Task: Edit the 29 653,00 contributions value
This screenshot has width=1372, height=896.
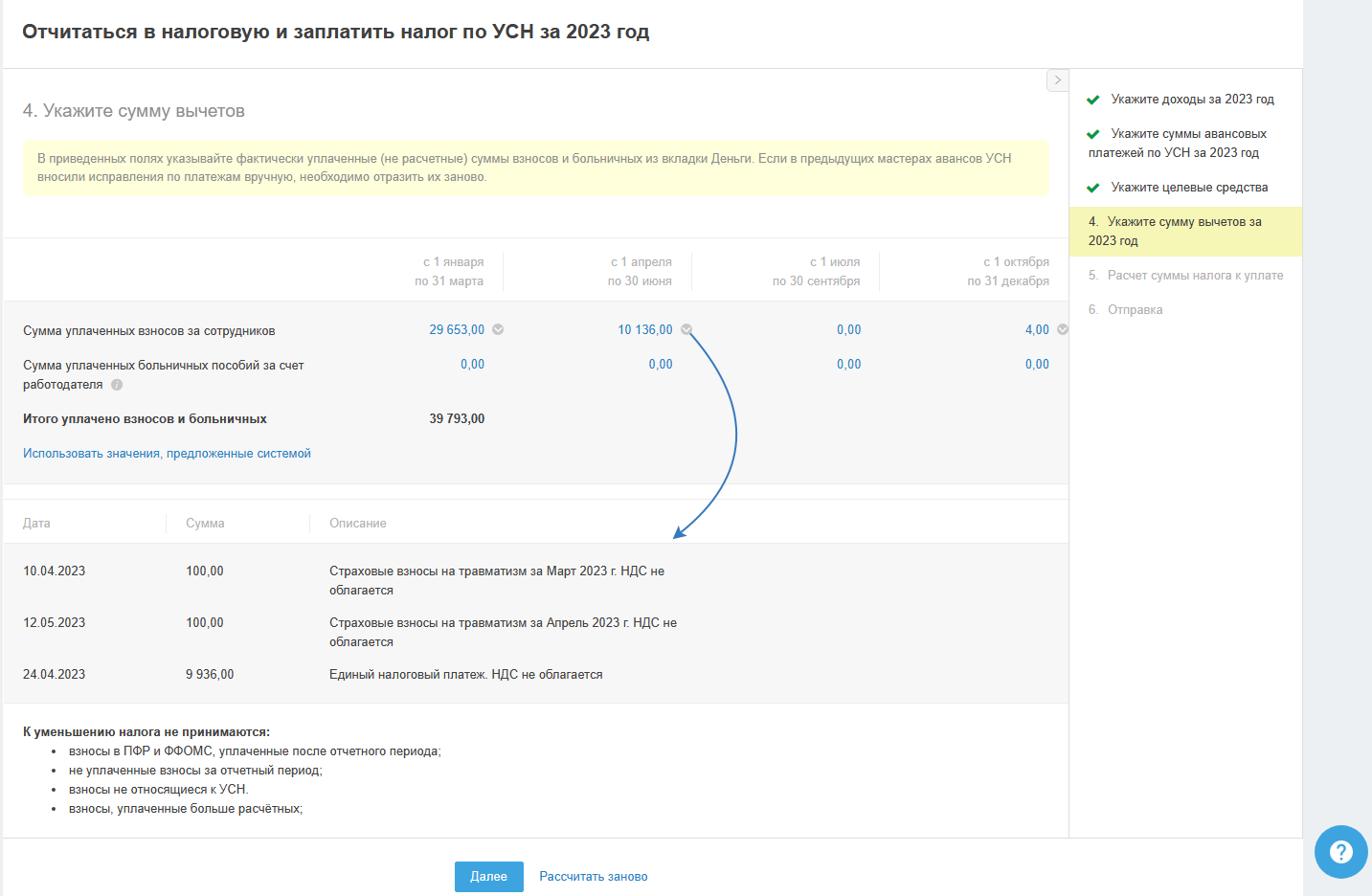Action: click(x=457, y=330)
